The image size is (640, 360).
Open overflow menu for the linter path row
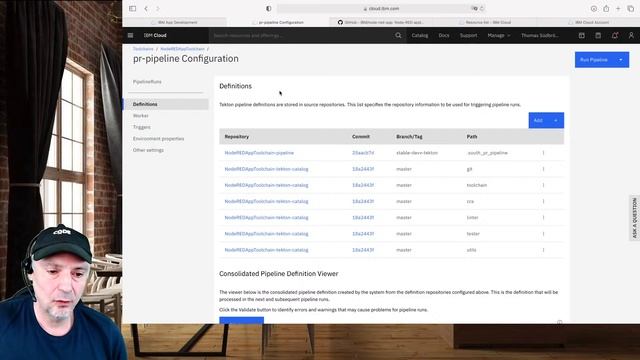point(543,218)
